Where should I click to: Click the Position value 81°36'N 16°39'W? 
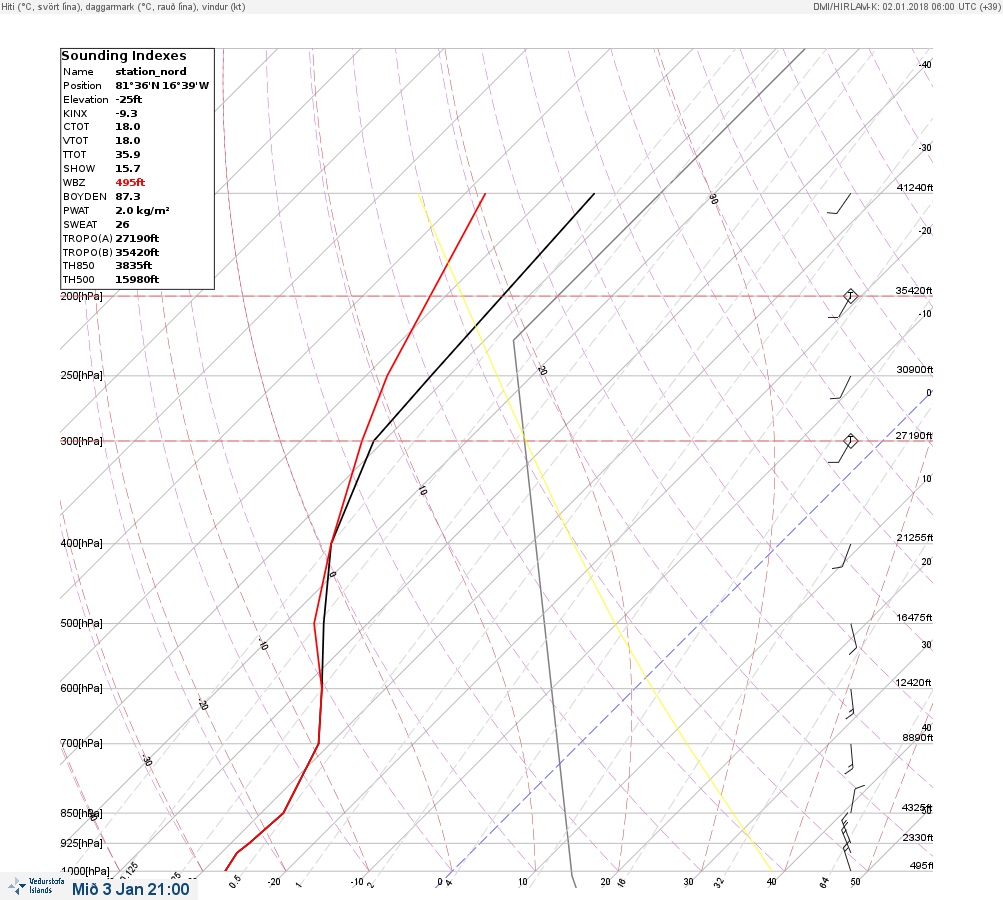pos(162,86)
